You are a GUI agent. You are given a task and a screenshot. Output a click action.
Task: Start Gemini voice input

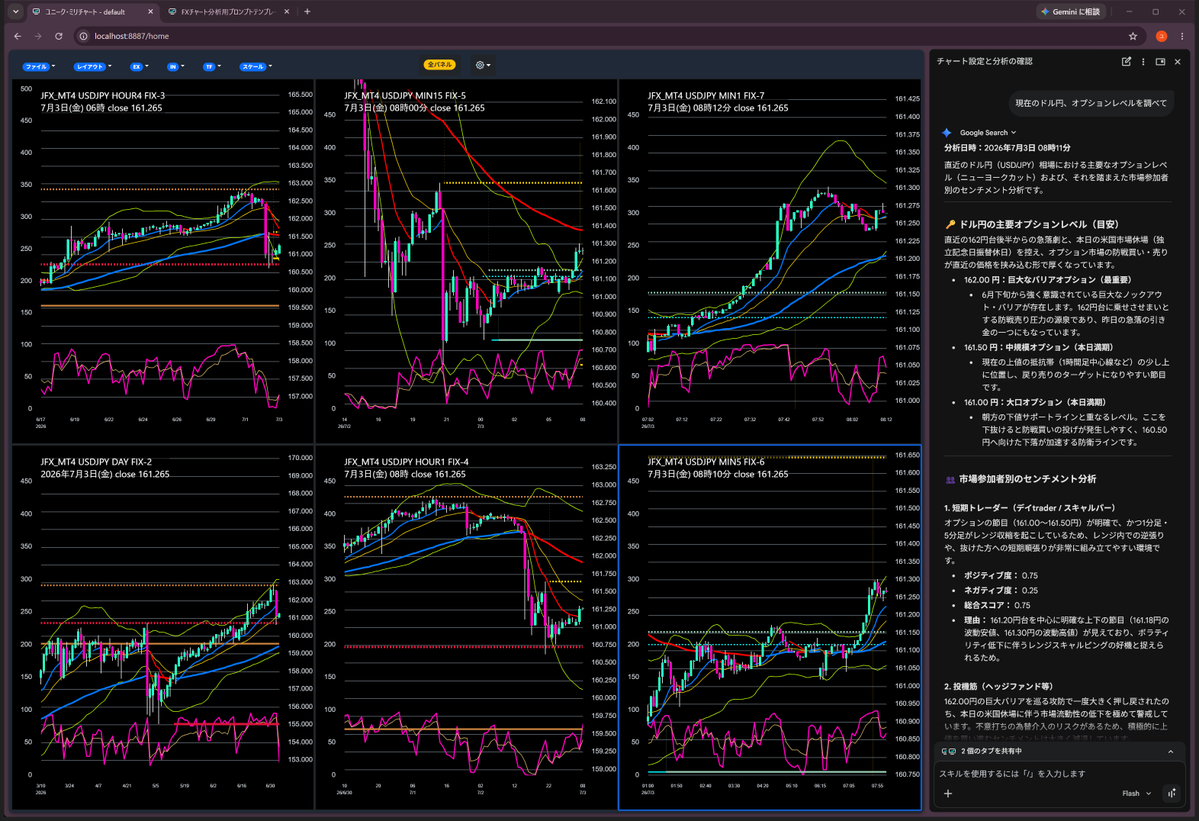pos(1171,793)
